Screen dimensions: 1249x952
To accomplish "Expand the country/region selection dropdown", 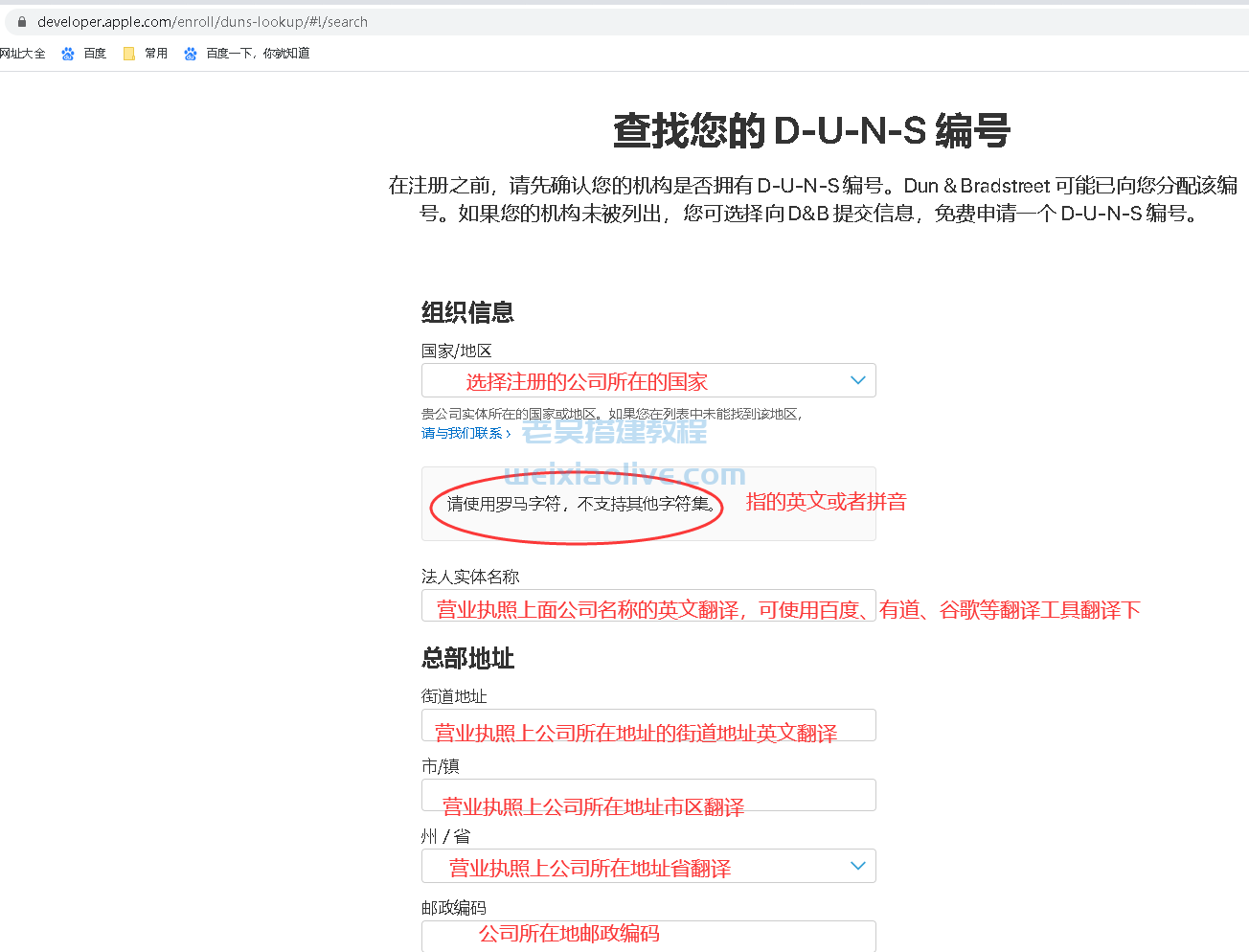I will (x=648, y=380).
